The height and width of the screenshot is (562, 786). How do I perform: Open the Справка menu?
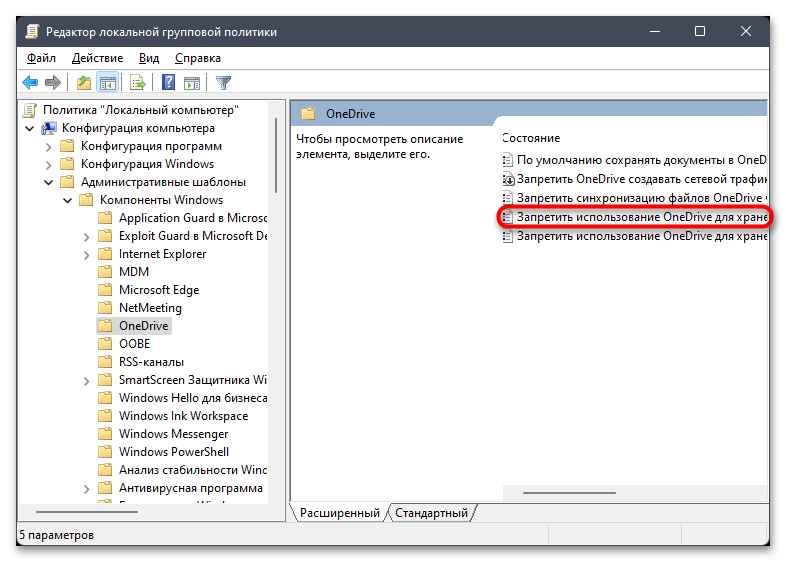198,58
